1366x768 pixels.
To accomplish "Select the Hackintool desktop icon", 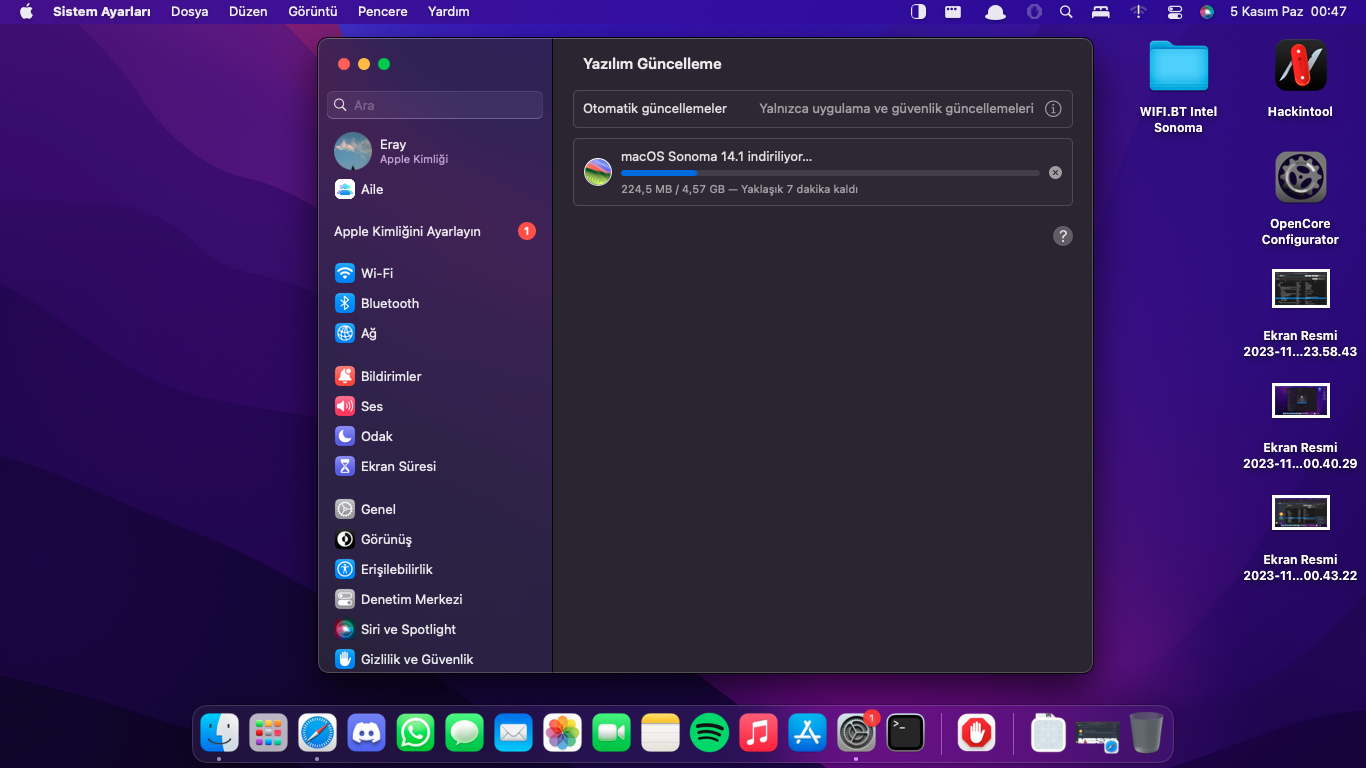I will (1300, 66).
